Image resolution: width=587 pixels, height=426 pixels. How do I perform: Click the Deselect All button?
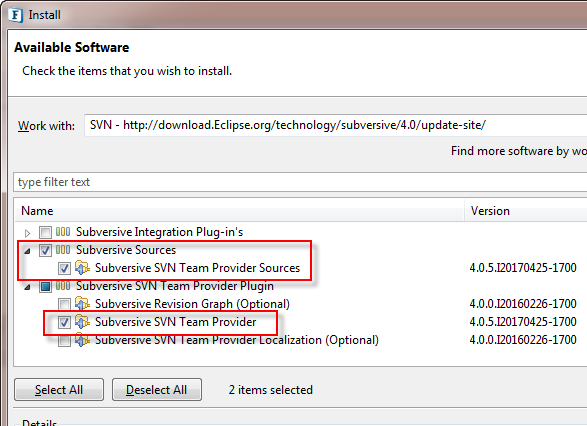(157, 390)
